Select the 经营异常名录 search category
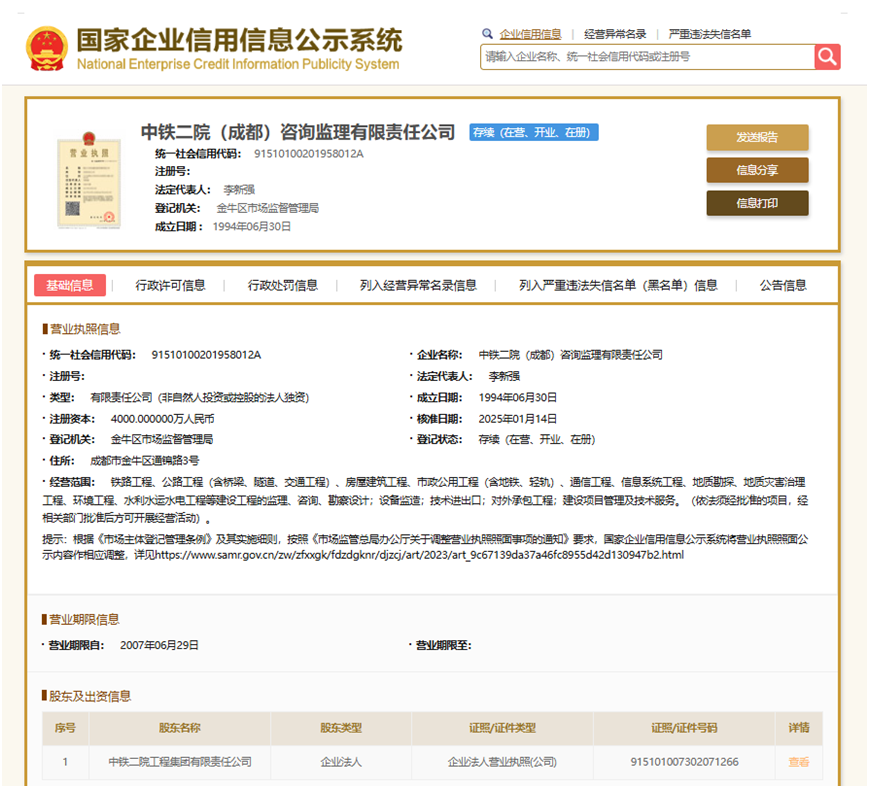 pos(615,34)
